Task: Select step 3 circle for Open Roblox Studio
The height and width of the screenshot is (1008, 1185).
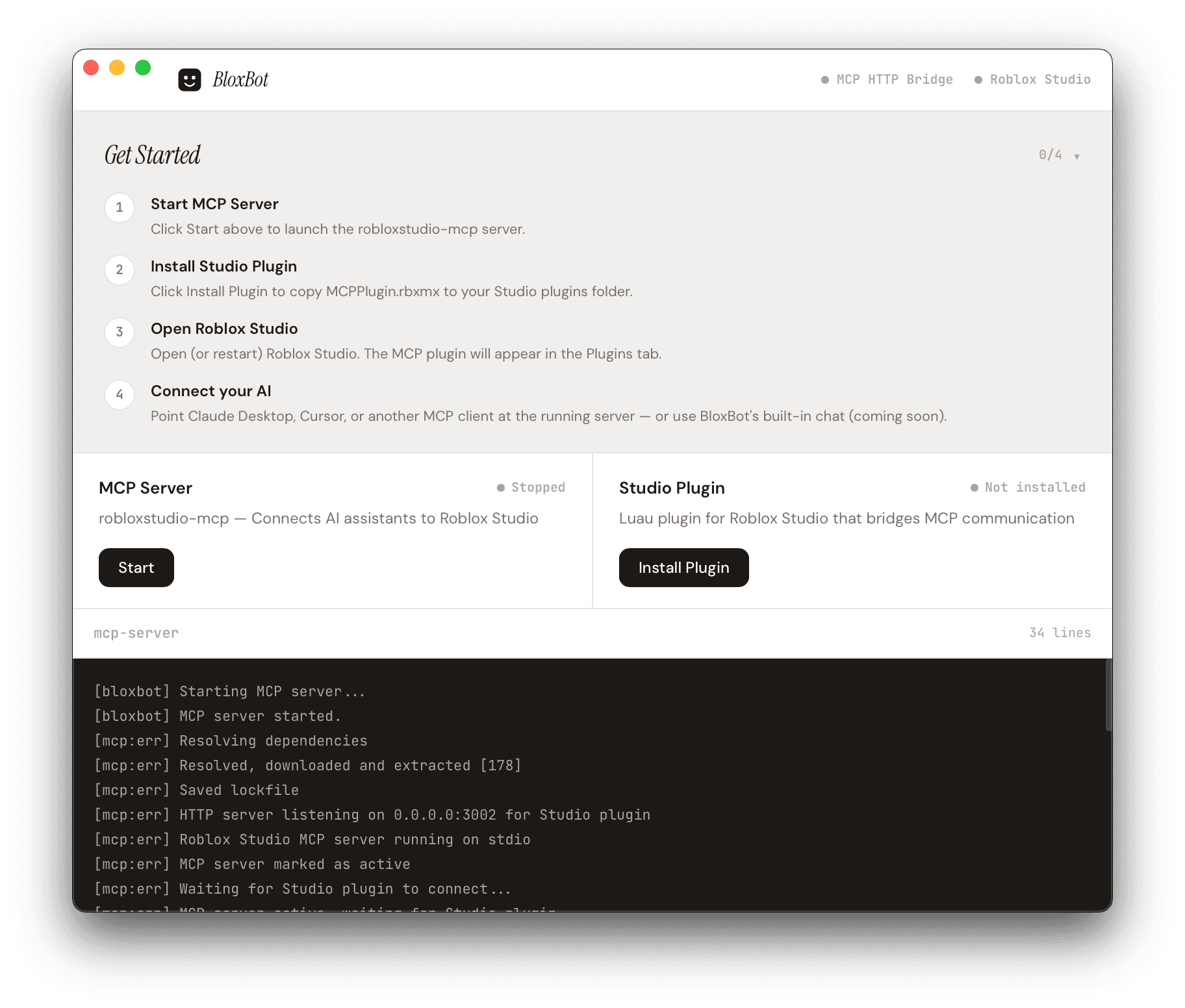Action: [x=119, y=332]
